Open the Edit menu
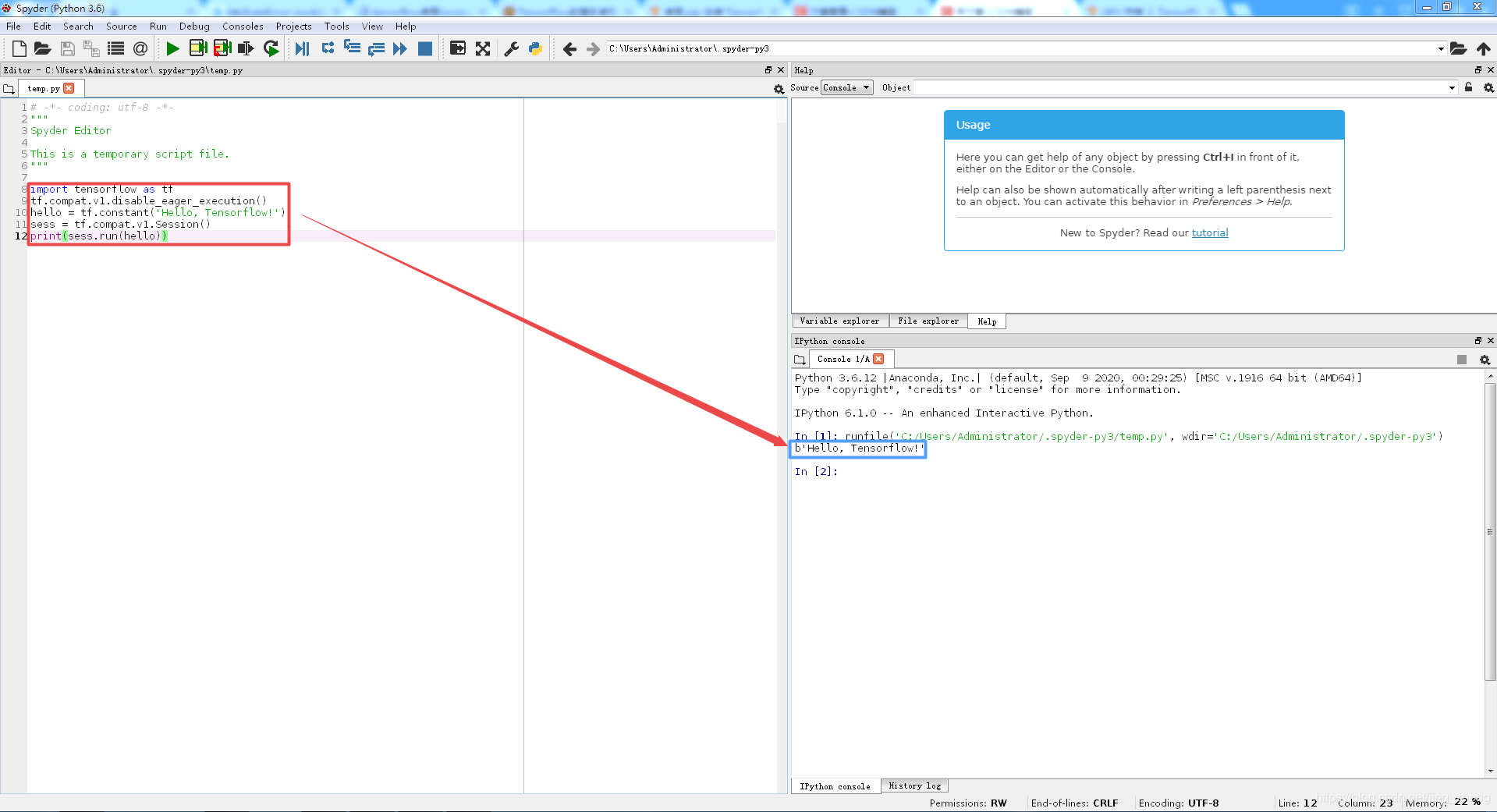Screen dimensions: 1497x812 pos(42,26)
